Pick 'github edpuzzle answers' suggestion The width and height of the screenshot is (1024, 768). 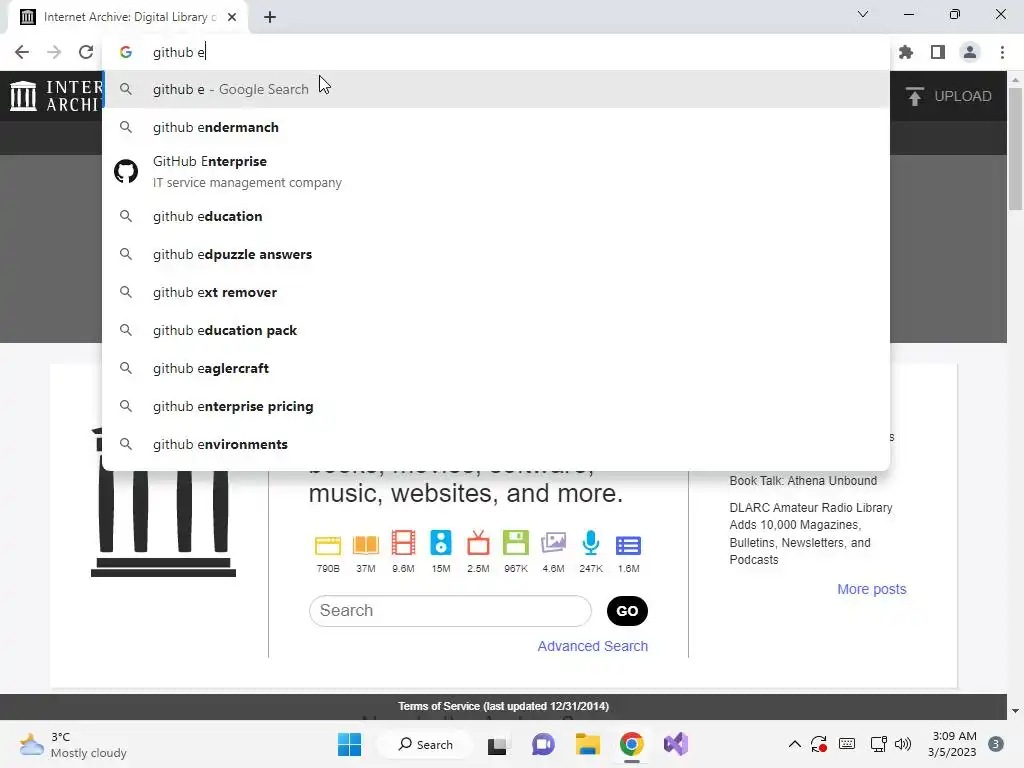point(496,254)
